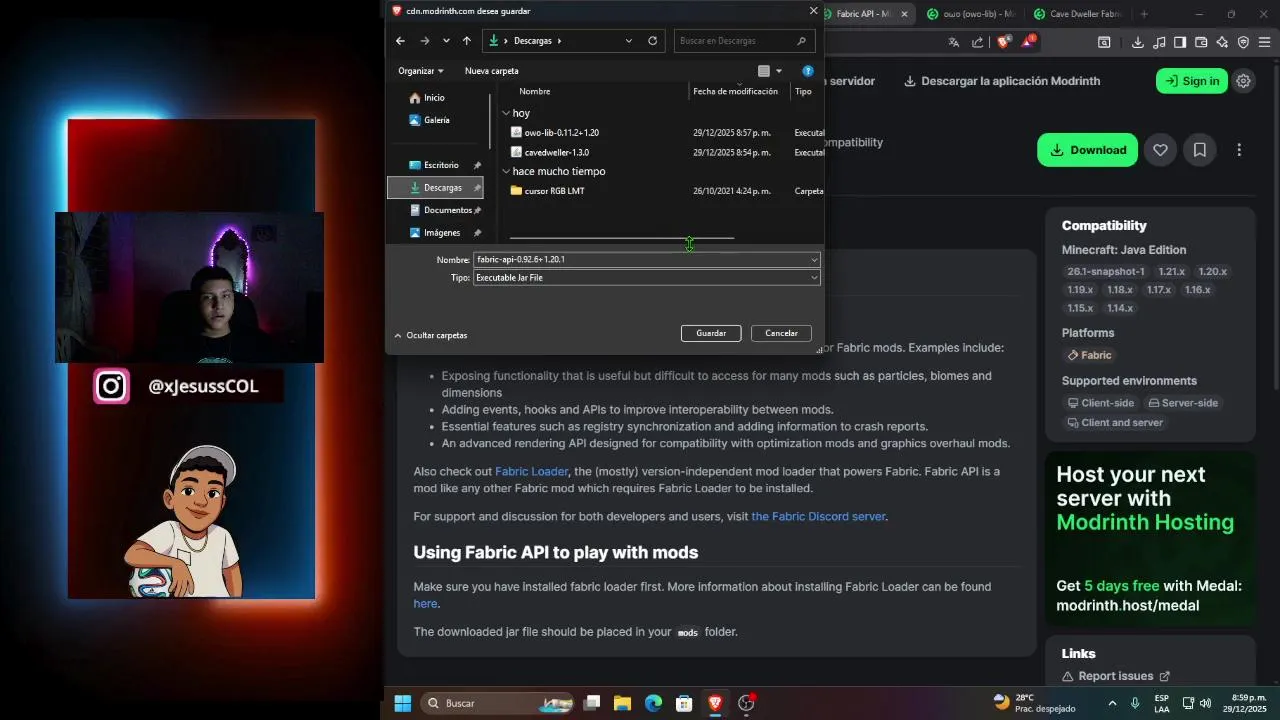Image resolution: width=1280 pixels, height=720 pixels.
Task: Change the file view layout icon
Action: [x=764, y=71]
